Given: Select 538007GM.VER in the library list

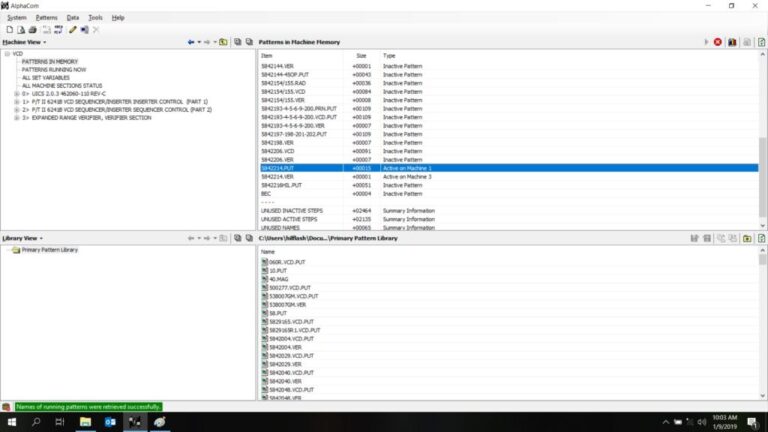Looking at the screenshot, I should point(287,305).
